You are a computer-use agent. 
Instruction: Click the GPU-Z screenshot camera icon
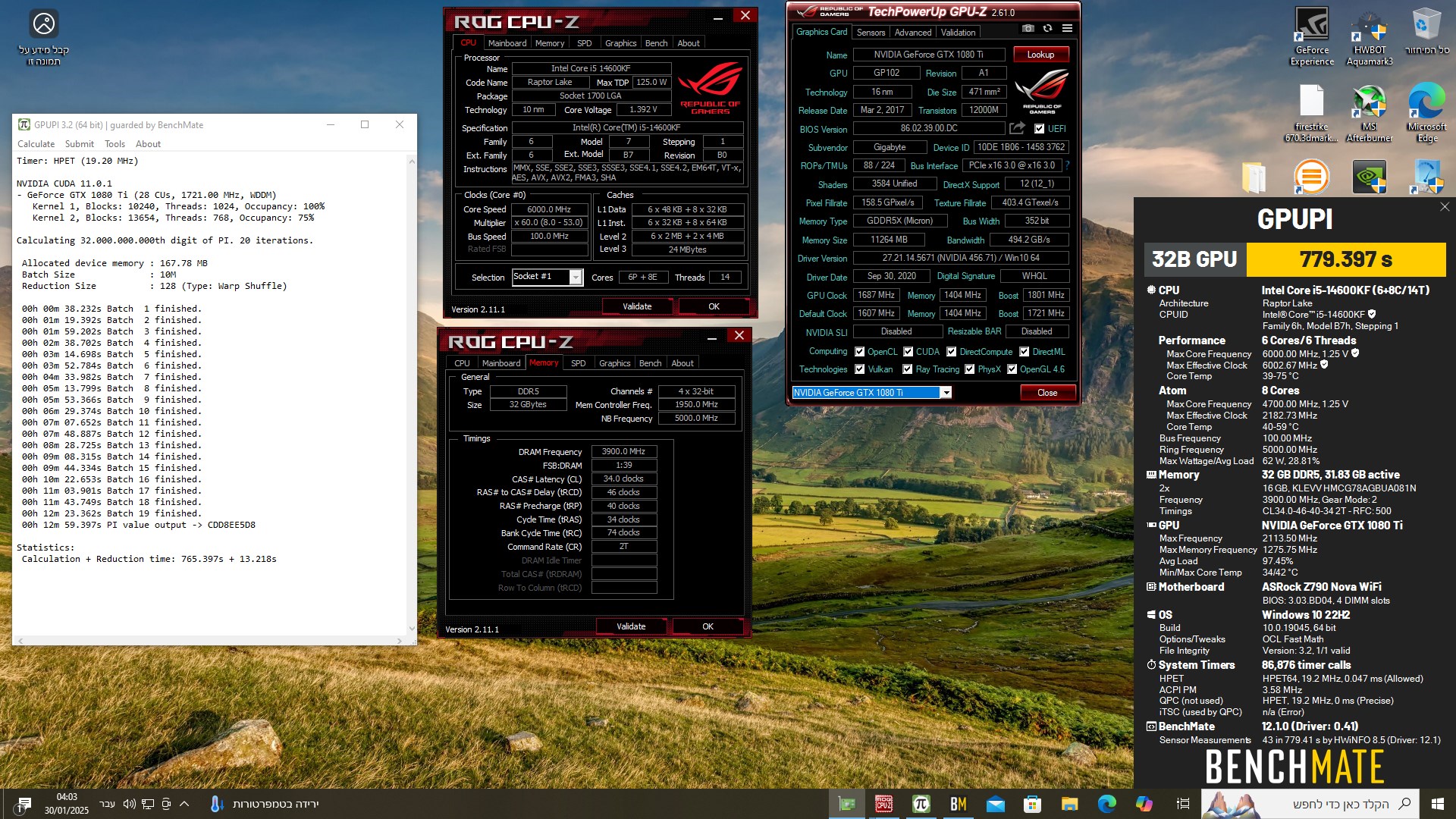click(x=1028, y=28)
